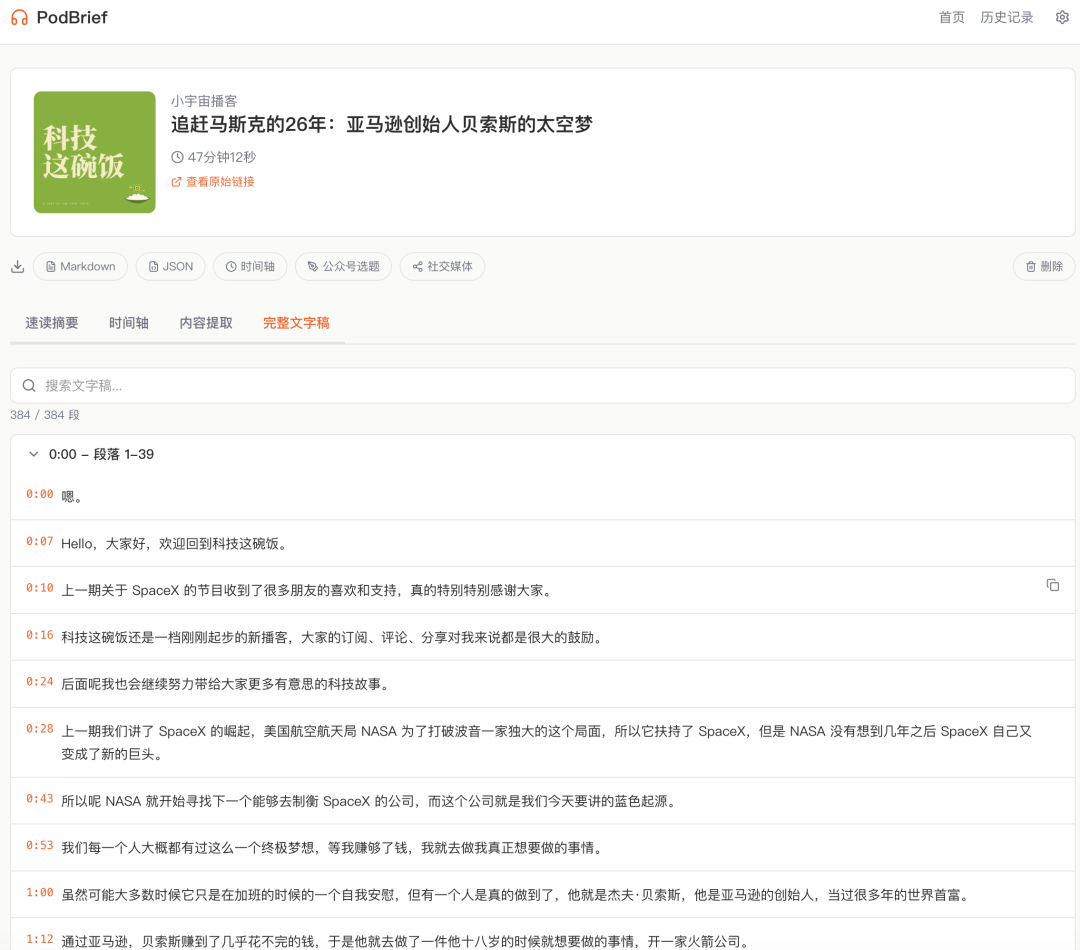
Task: Click the 时间轴 export button
Action: click(250, 267)
